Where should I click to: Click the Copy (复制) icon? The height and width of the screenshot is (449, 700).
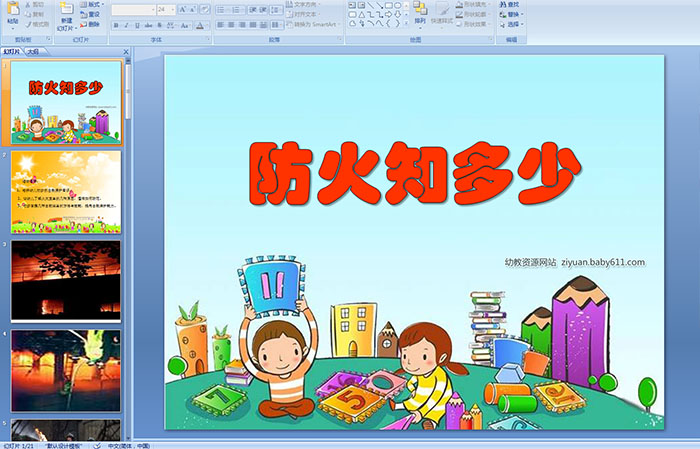[x=29, y=14]
